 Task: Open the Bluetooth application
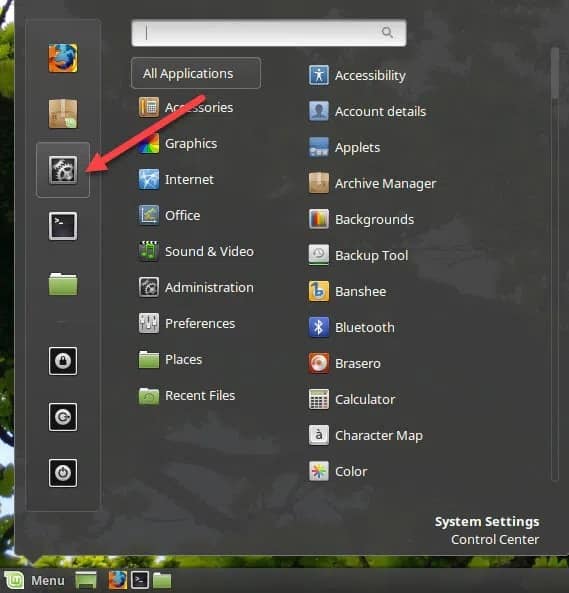click(x=351, y=327)
